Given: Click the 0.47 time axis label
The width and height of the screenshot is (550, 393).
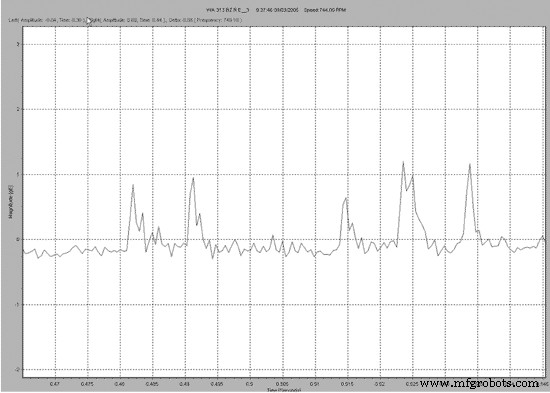Looking at the screenshot, I should coord(55,384).
